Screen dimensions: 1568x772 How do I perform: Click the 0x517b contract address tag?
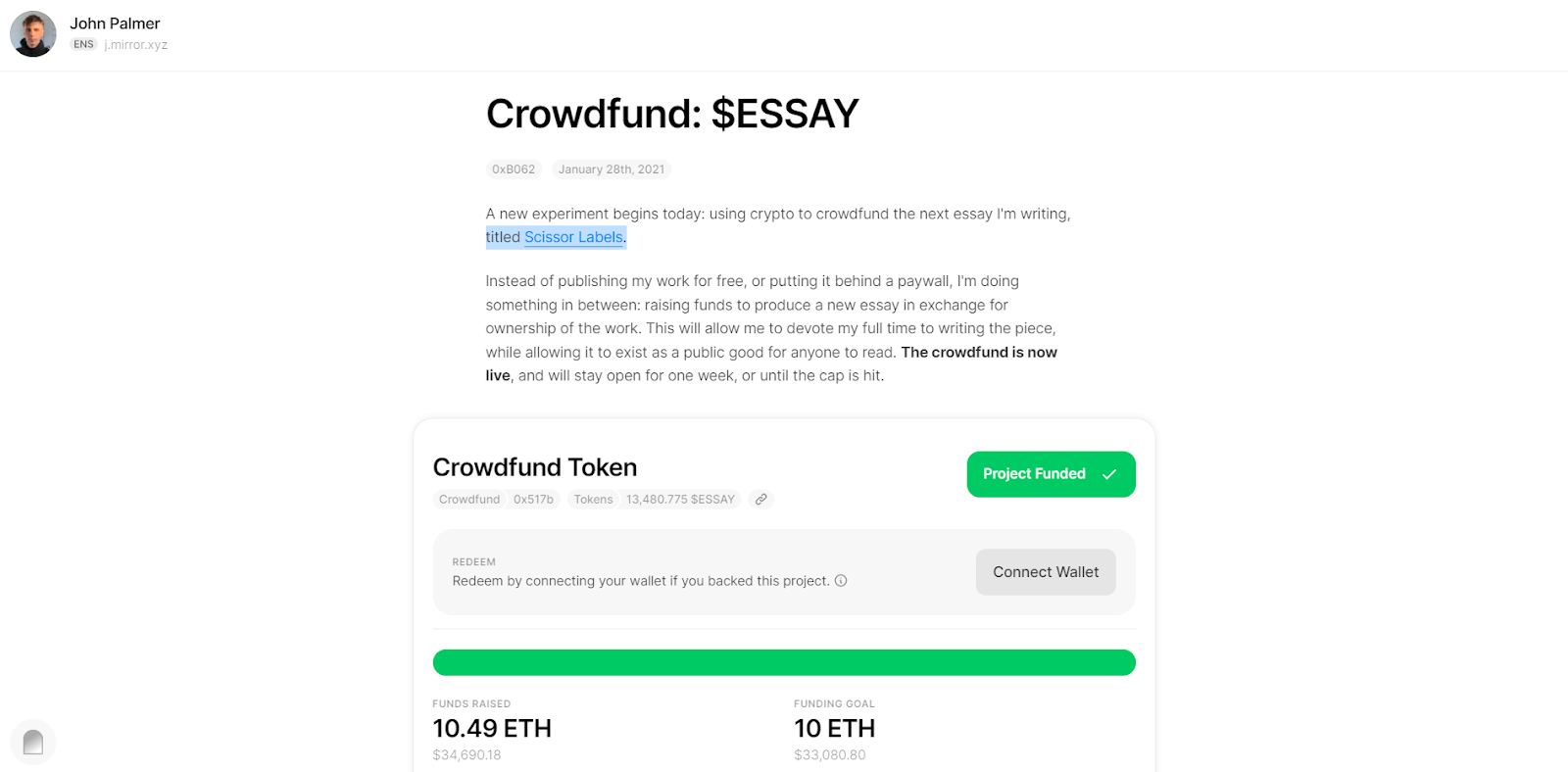click(533, 500)
